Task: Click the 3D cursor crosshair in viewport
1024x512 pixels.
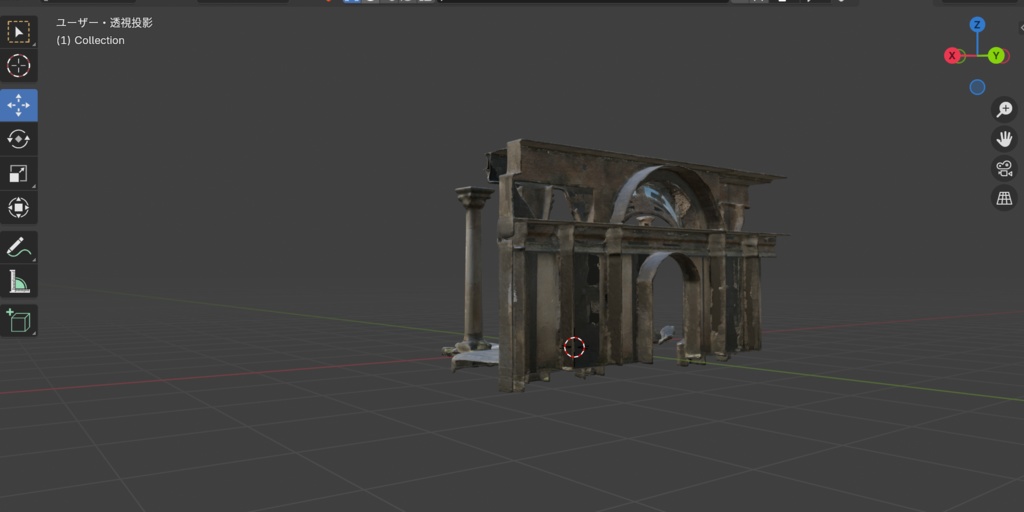Action: click(574, 347)
